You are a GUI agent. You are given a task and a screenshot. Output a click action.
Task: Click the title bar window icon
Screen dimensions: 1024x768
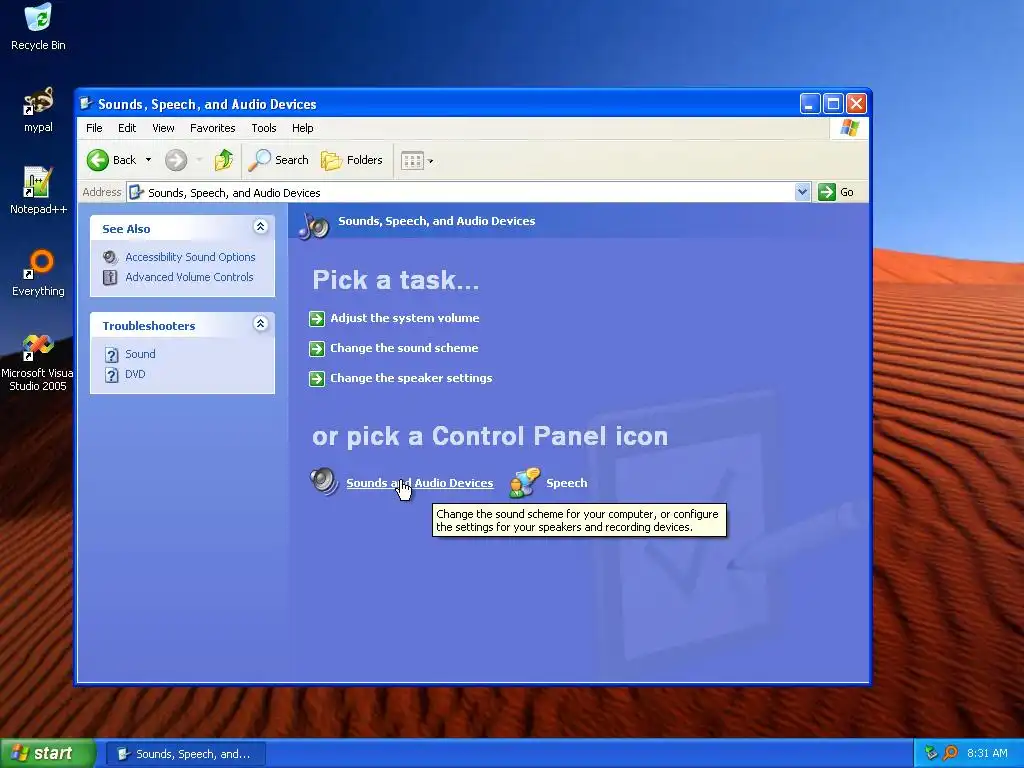86,103
